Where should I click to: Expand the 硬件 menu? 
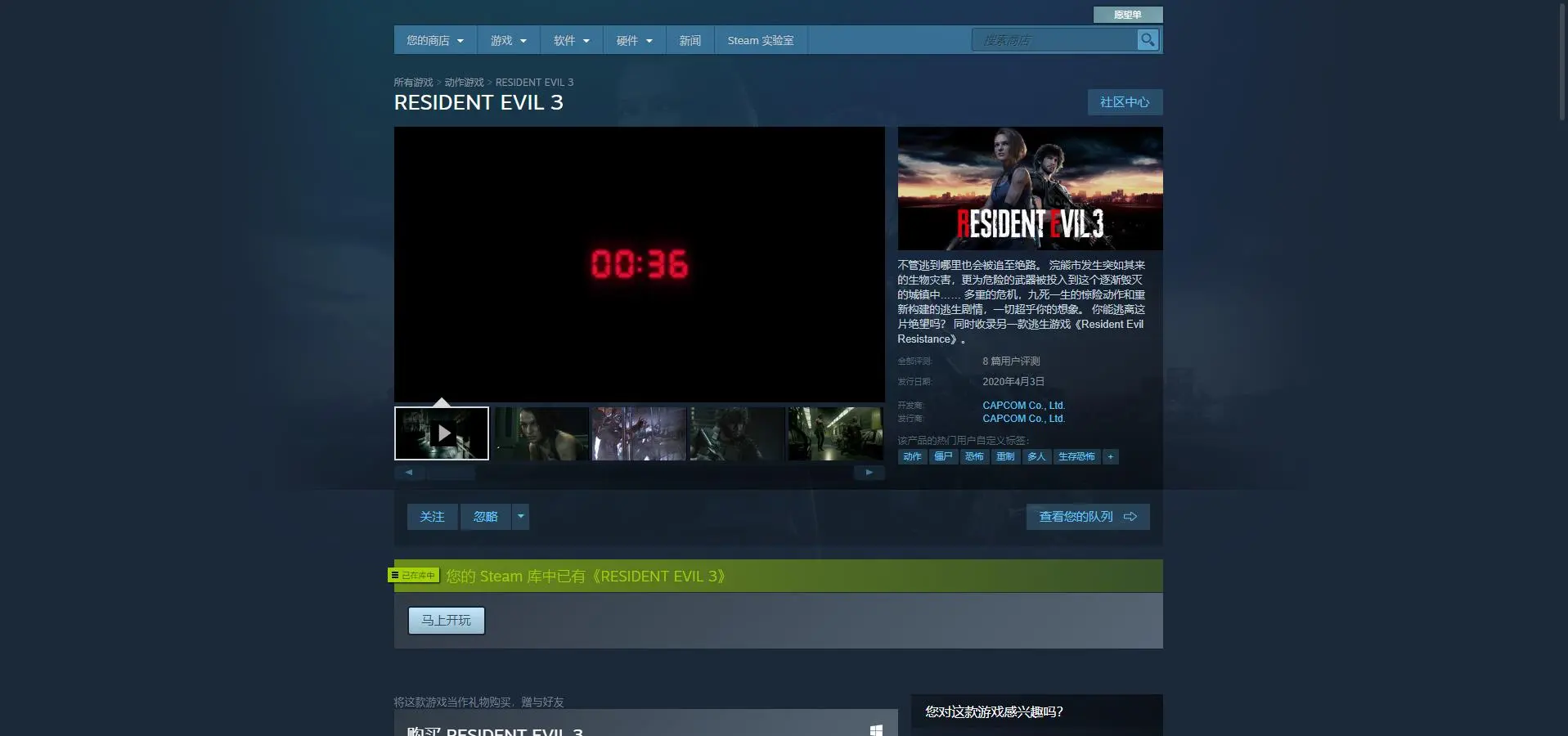coord(635,40)
